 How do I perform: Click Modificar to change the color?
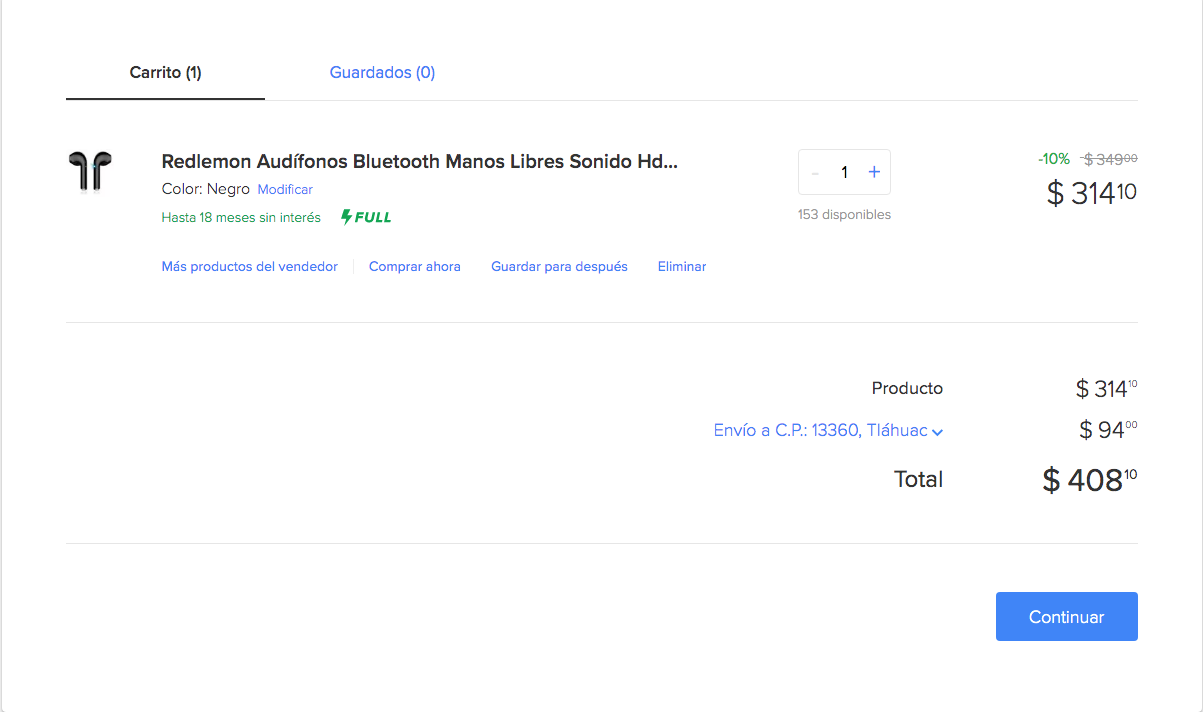point(285,190)
